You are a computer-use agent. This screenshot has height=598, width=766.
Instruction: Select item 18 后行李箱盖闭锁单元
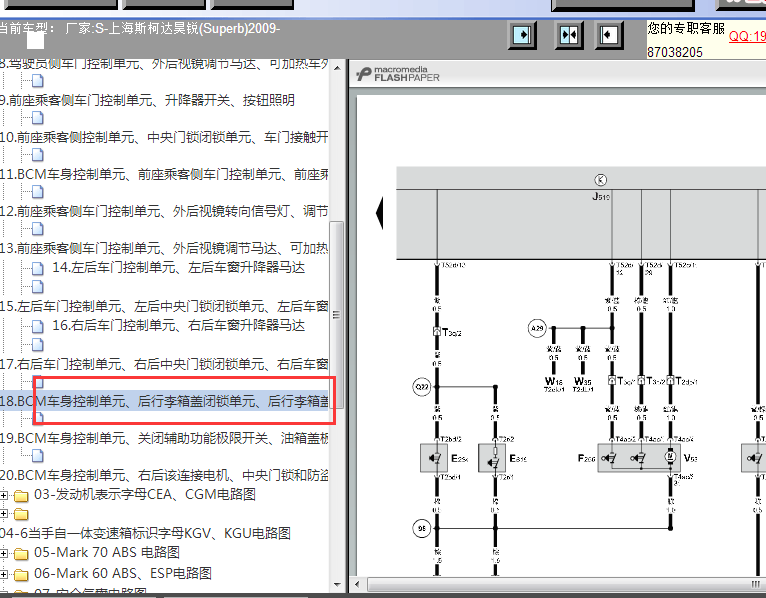click(164, 401)
